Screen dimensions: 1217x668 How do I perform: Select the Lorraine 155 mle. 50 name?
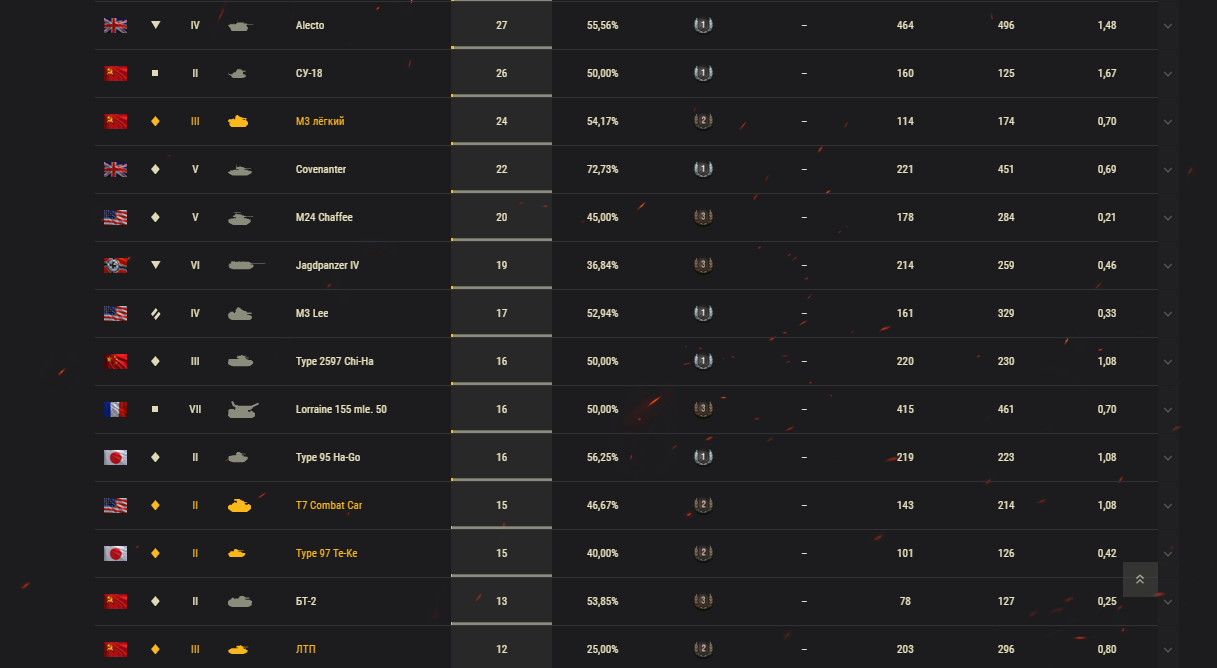click(341, 409)
